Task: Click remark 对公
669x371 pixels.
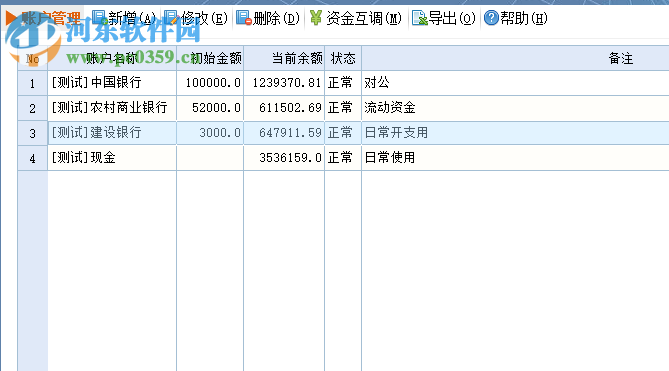Action: [377, 83]
